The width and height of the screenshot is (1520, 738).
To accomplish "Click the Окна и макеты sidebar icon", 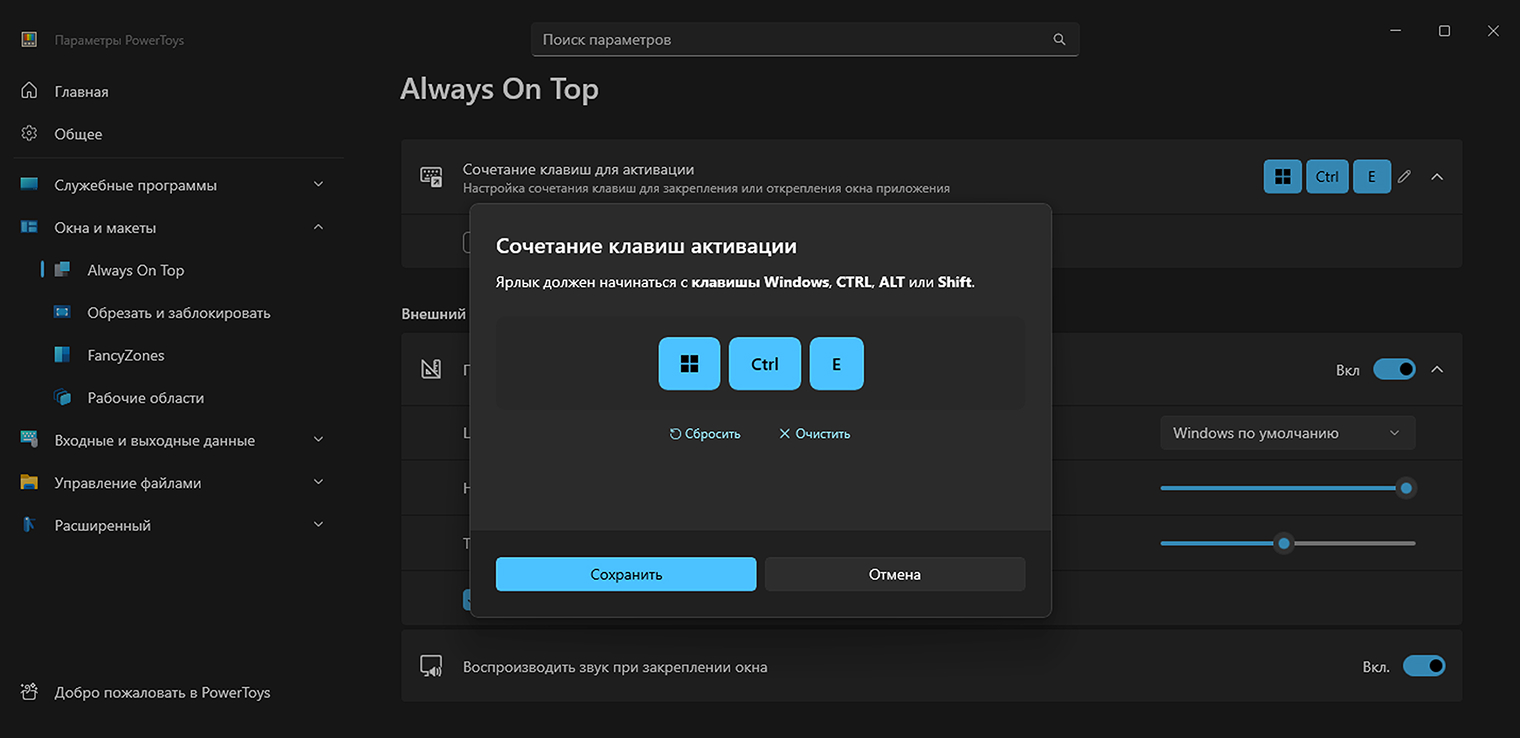I will 29,228.
